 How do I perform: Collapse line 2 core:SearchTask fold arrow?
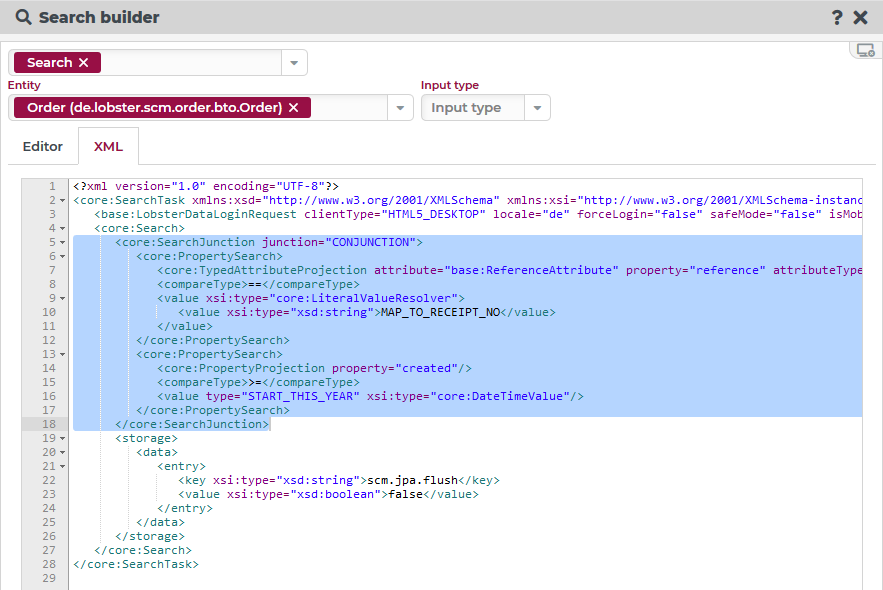[63, 201]
